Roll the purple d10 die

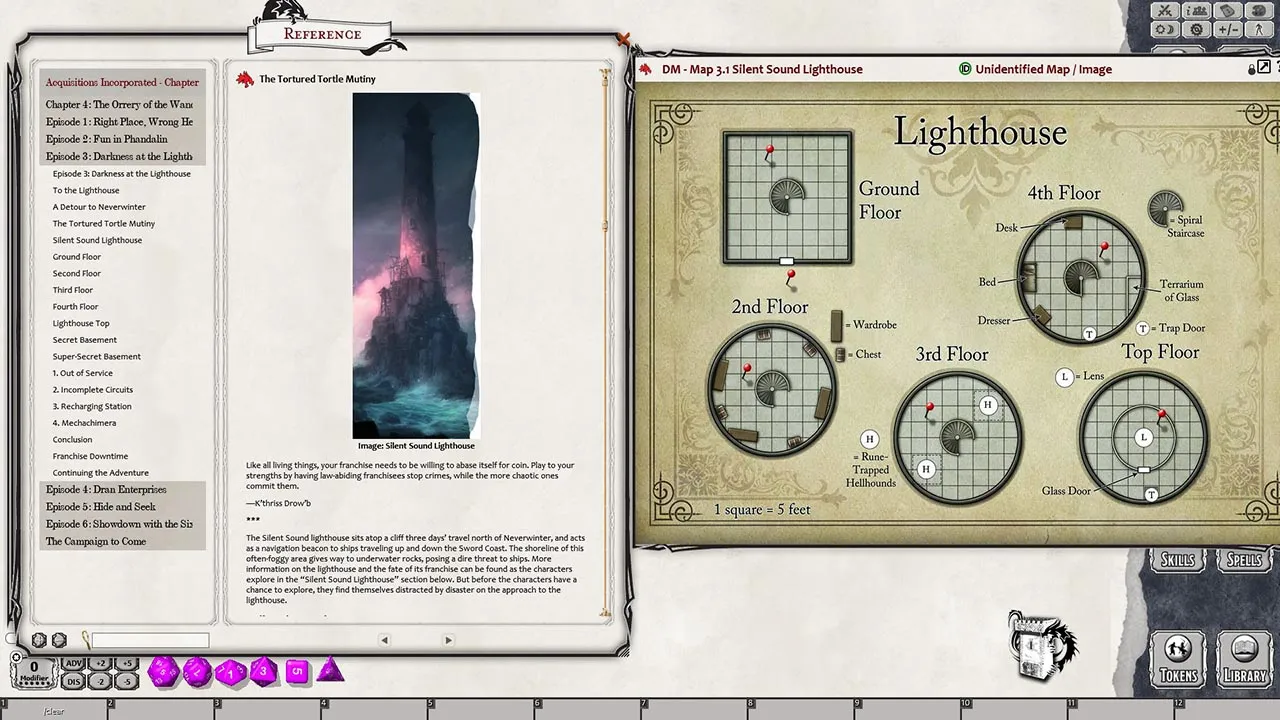pos(231,672)
